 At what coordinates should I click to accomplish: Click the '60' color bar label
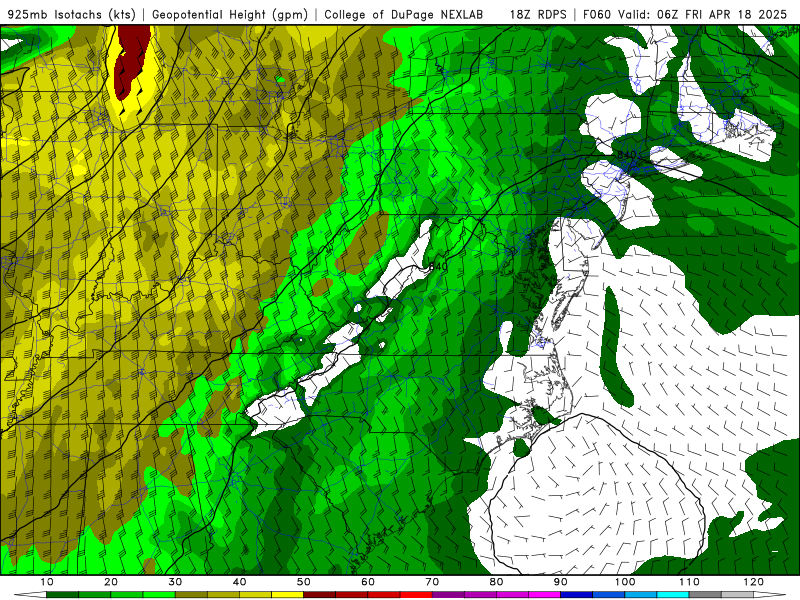(x=368, y=582)
